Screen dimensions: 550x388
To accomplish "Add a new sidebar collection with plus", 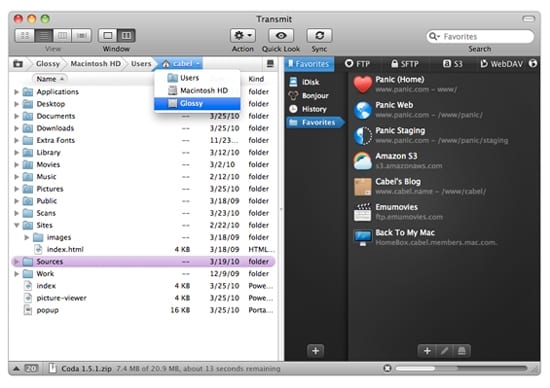I will point(315,351).
